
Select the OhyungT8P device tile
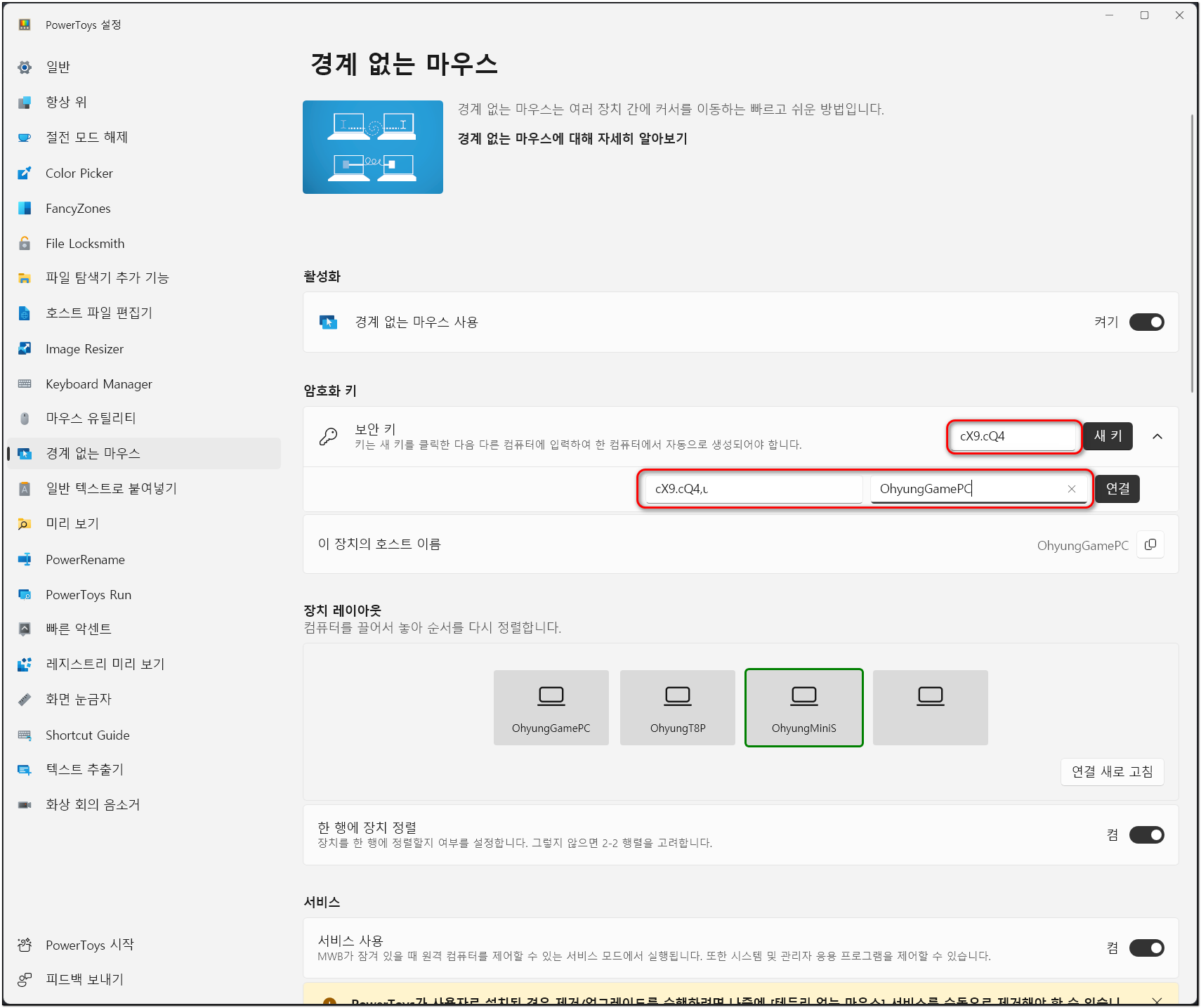(678, 707)
